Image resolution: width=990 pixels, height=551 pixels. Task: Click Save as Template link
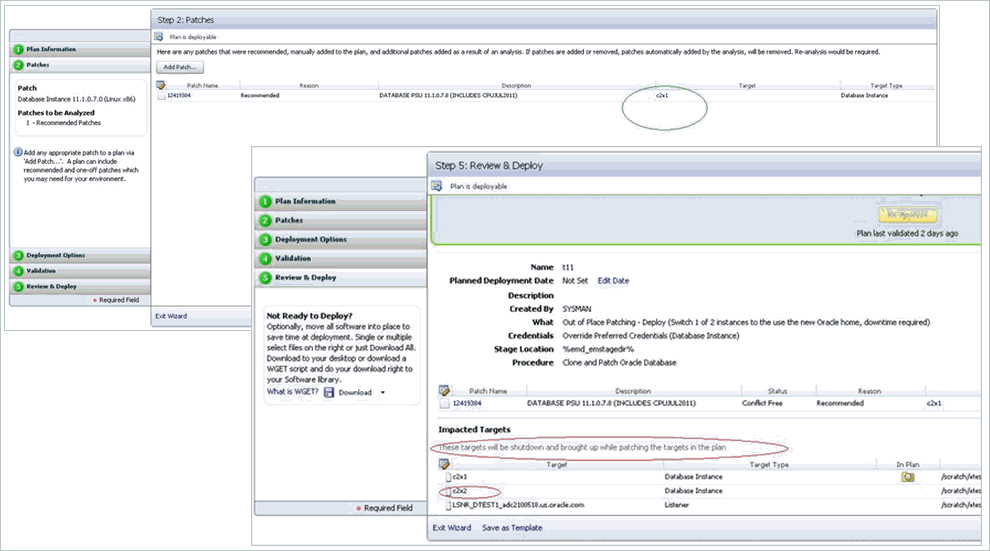coord(512,528)
